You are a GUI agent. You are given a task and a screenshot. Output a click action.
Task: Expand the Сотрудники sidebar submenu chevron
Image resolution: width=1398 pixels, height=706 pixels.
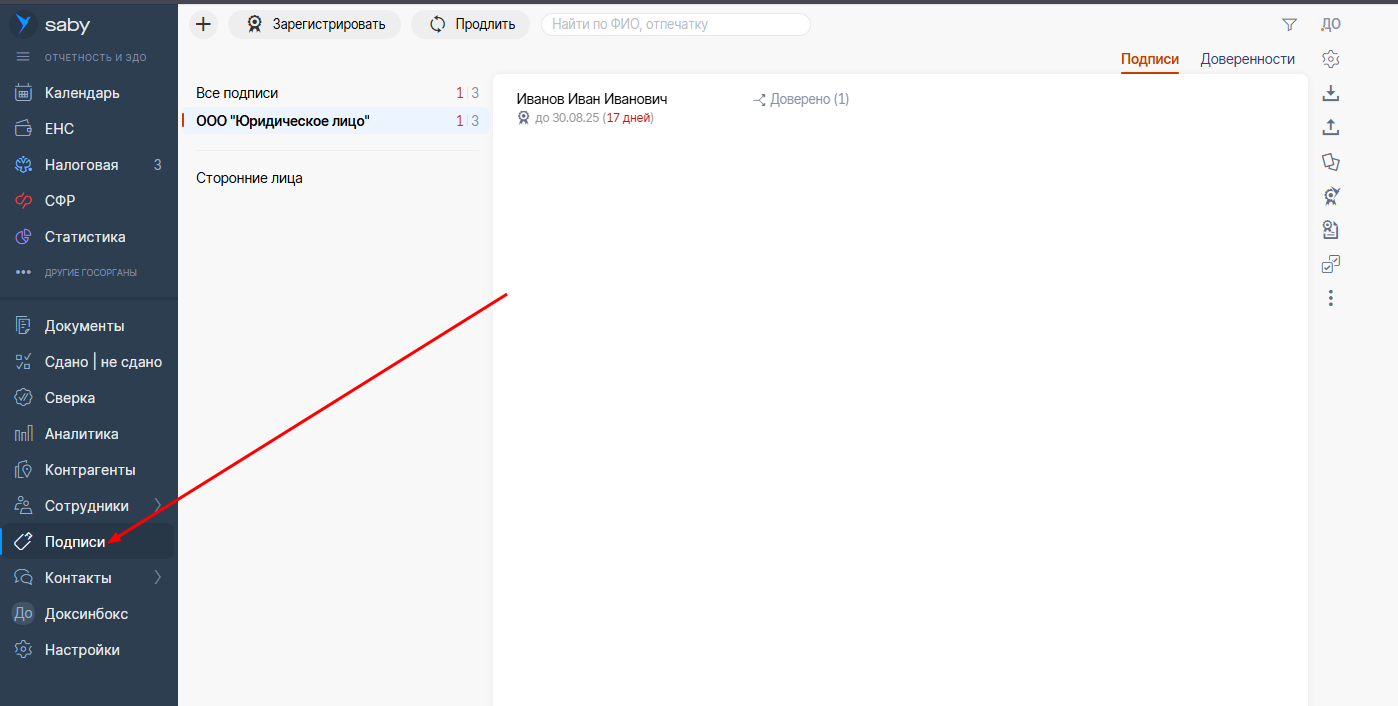point(157,506)
